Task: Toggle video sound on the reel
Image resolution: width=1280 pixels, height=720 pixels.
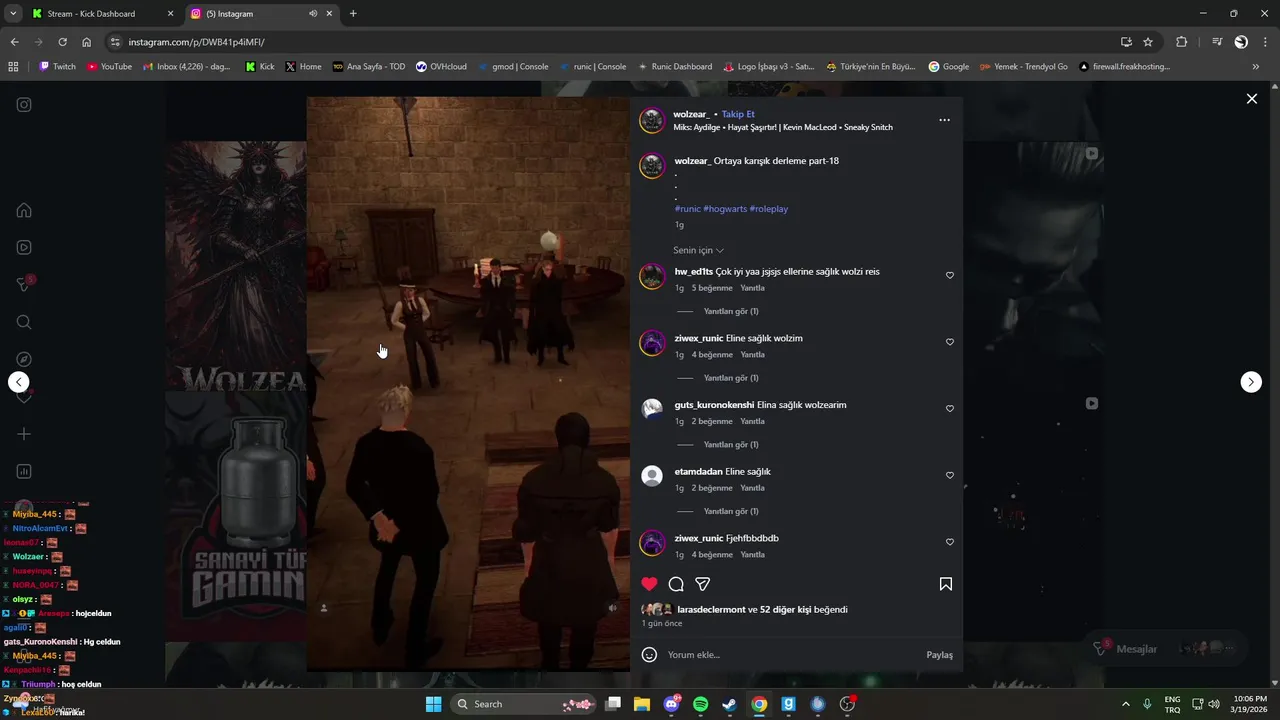Action: coord(613,608)
